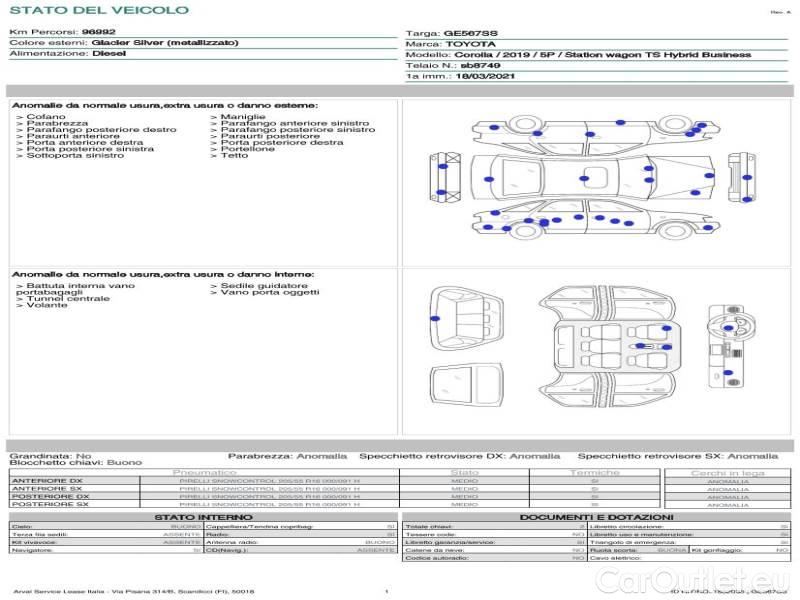Click the Pneumatico column header
This screenshot has height=600, width=800.
click(204, 472)
